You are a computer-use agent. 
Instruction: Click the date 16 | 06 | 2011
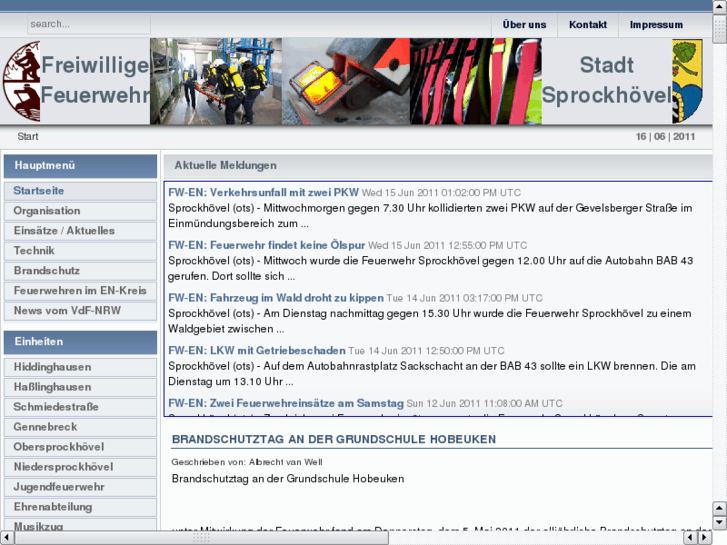pyautogui.click(x=665, y=136)
